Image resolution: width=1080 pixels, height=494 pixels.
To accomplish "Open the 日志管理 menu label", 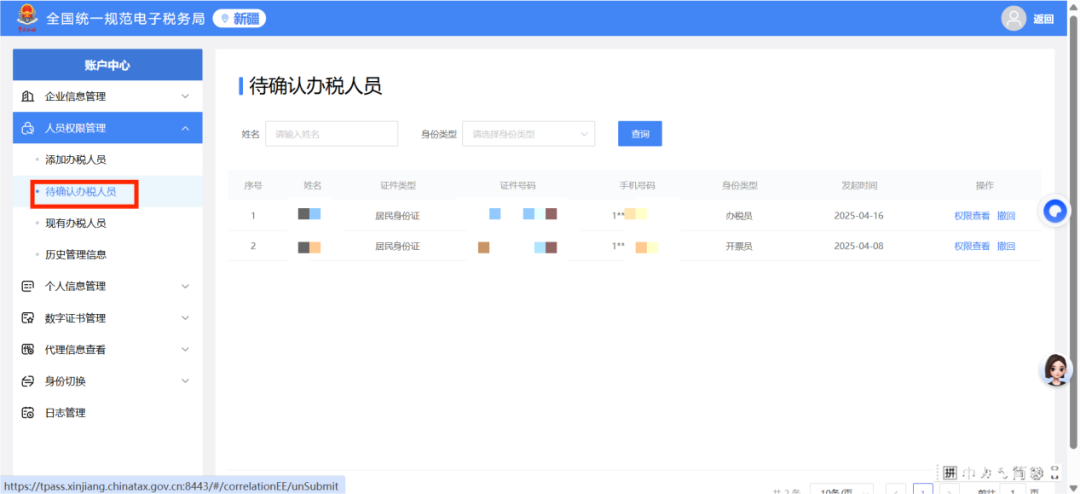I will tap(65, 413).
